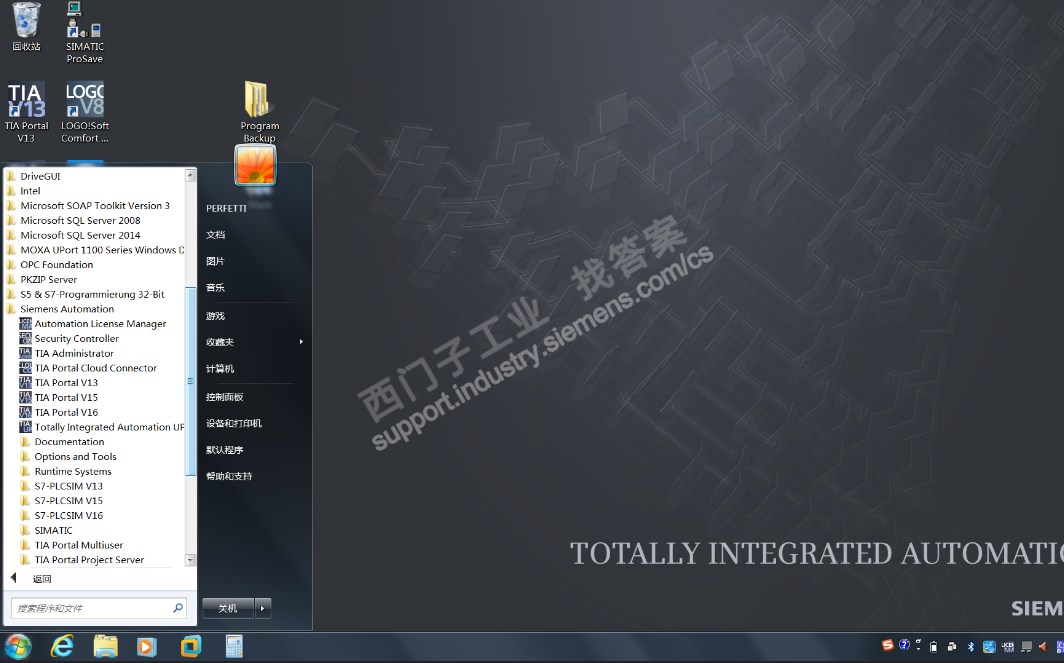Screen dimensions: 1064x663
Task: Open Windows Explorer from the taskbar
Action: (x=105, y=647)
